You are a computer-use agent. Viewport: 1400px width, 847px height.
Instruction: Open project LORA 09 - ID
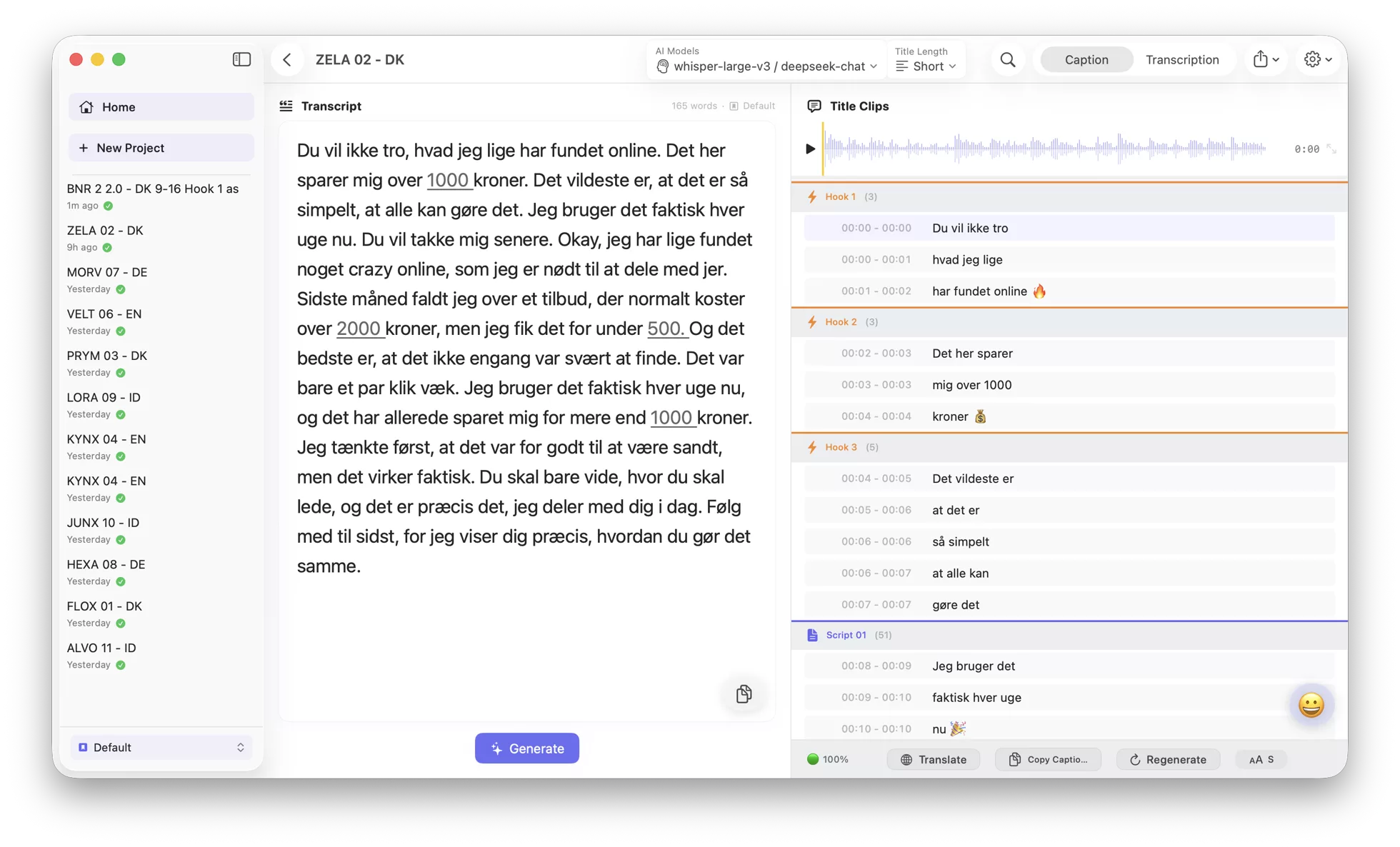coord(161,405)
